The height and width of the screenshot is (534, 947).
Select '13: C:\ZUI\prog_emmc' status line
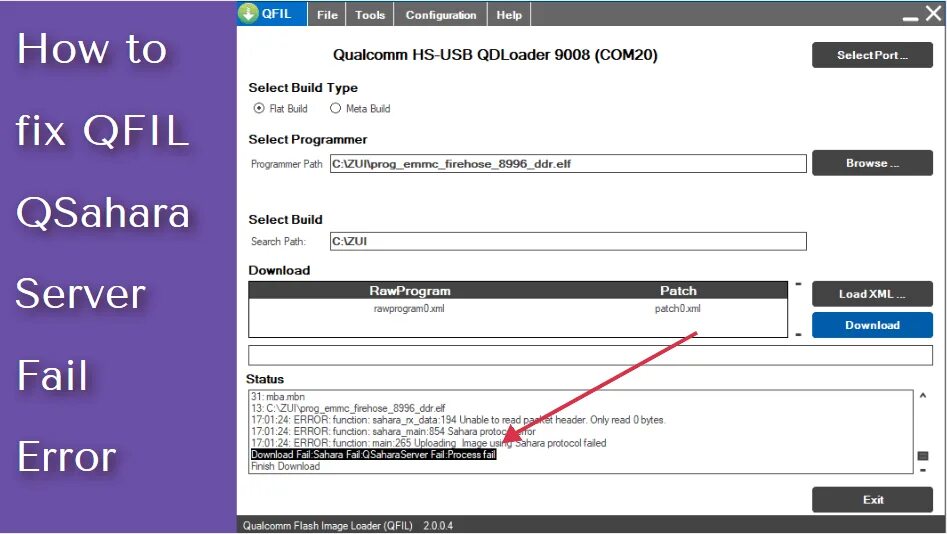click(348, 408)
